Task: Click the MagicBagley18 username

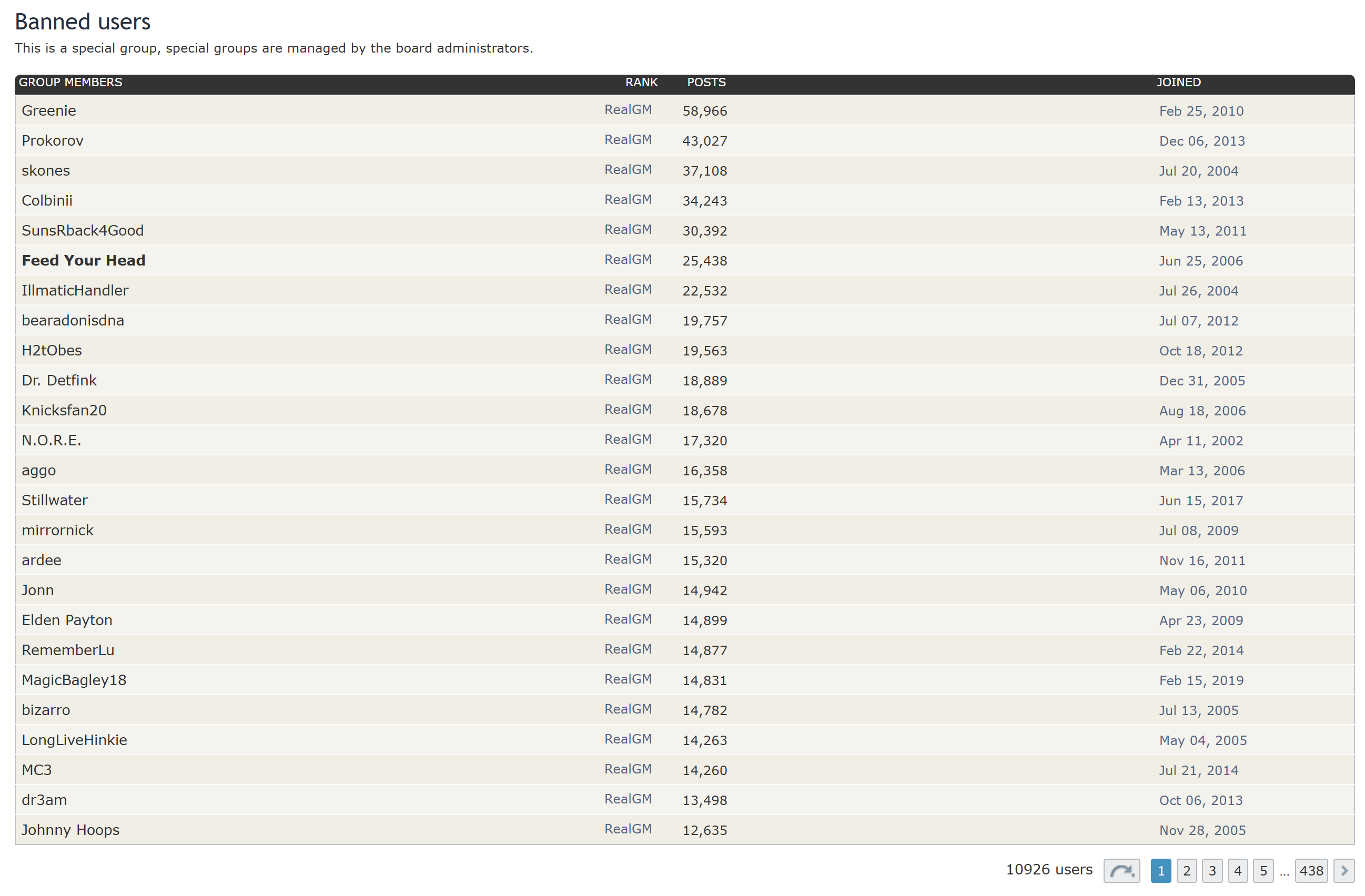Action: pyautogui.click(x=74, y=680)
